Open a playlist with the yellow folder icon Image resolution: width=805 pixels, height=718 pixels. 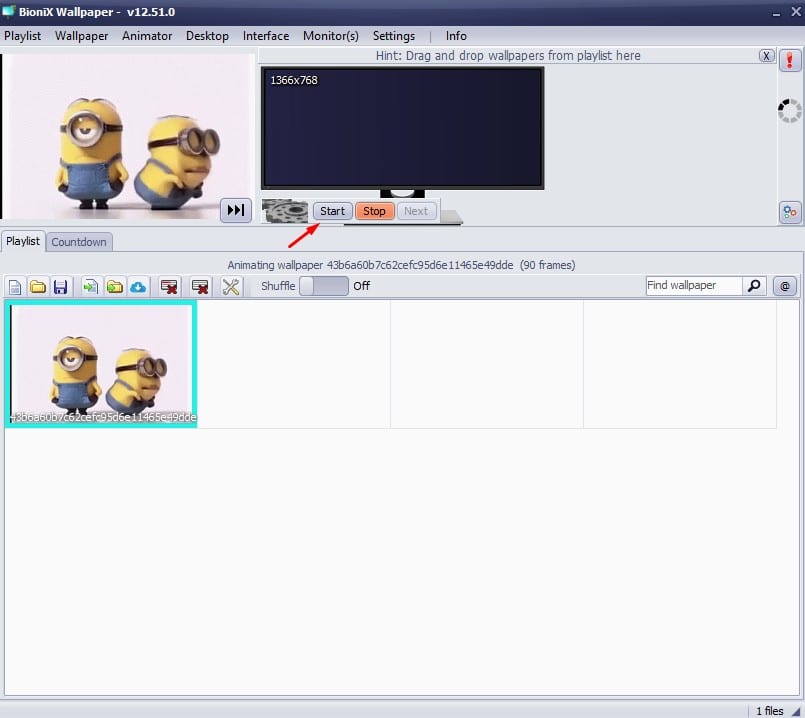38,286
